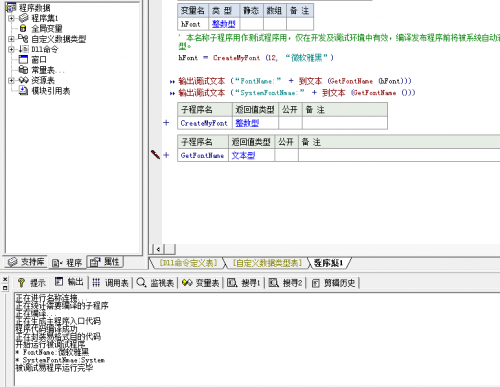Click the 常量表 icon
Image resolution: width=500 pixels, height=387 pixels.
(23, 70)
